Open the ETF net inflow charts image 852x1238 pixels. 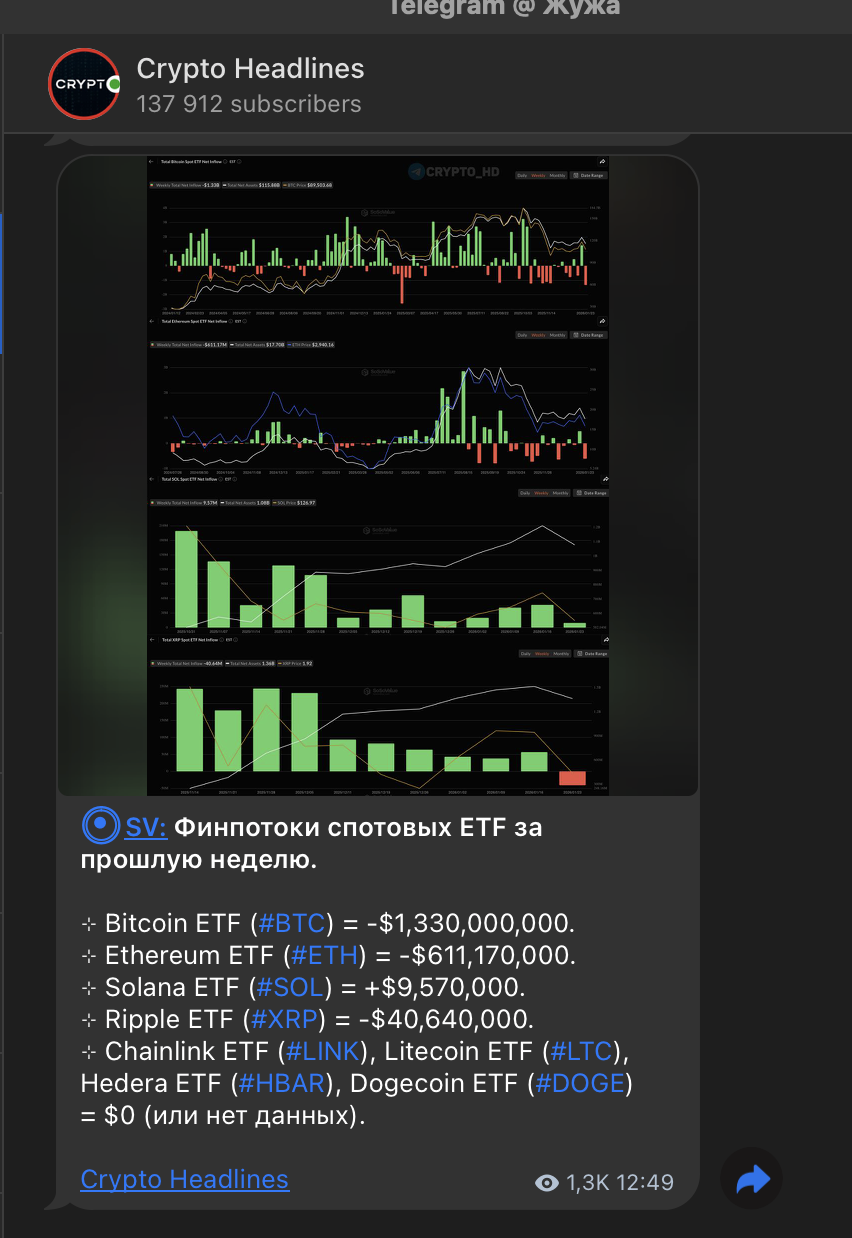[x=378, y=475]
